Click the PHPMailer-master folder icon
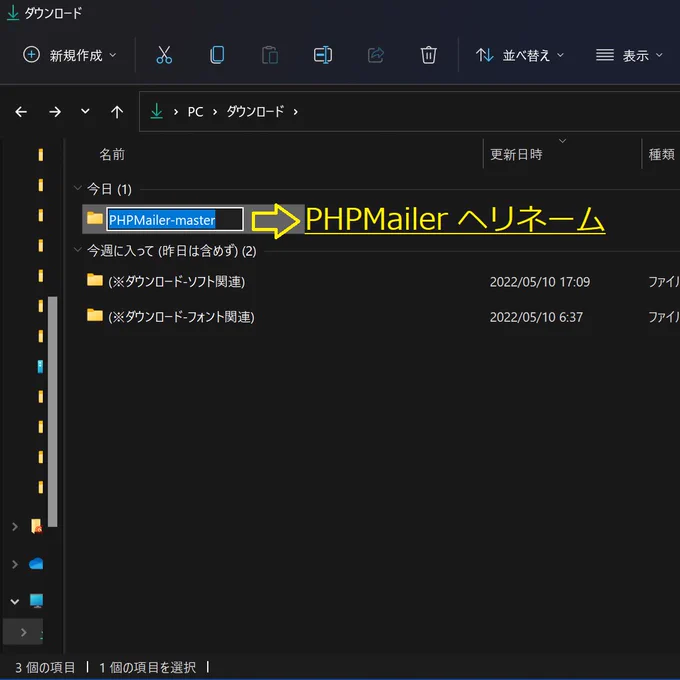The width and height of the screenshot is (680, 680). click(x=95, y=218)
